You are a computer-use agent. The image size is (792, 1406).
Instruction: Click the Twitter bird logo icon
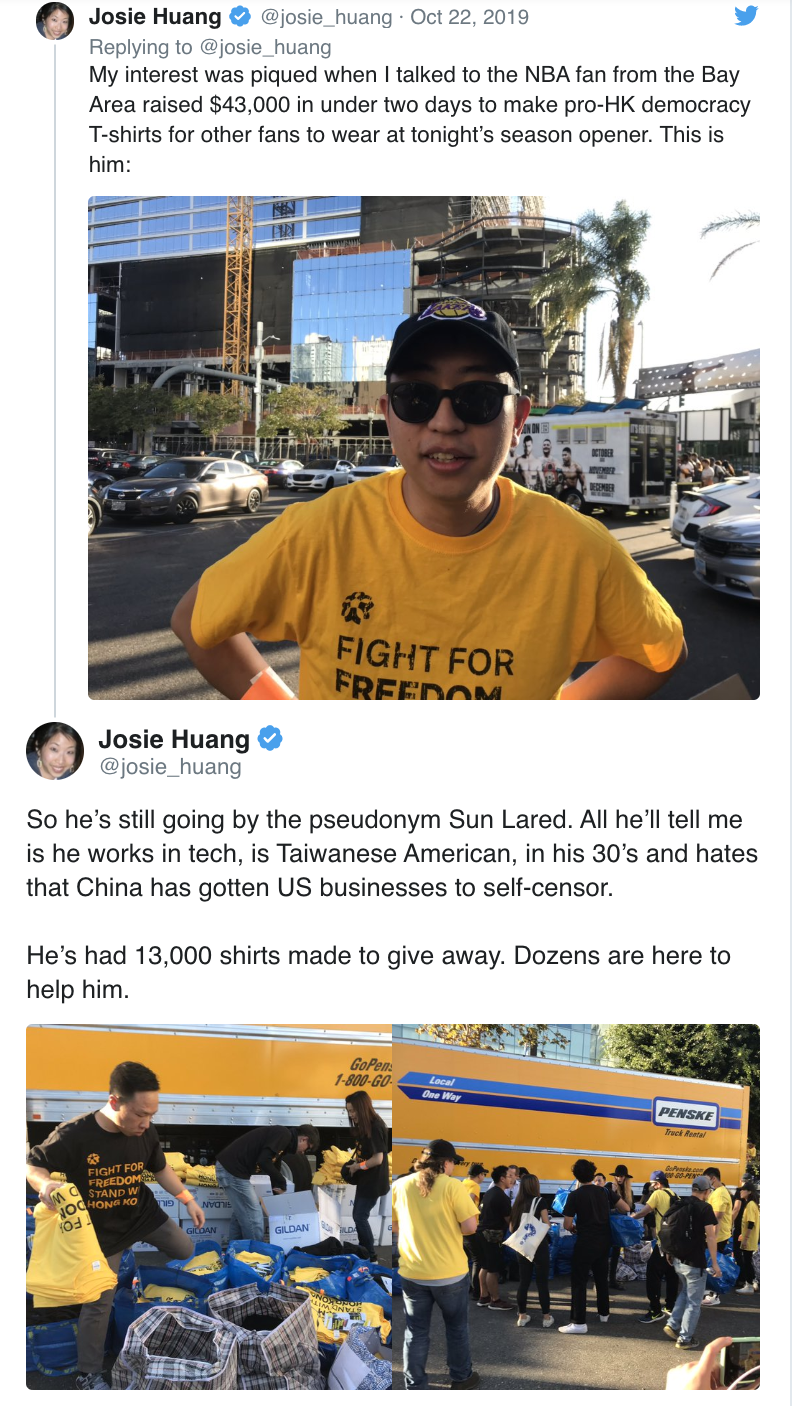pyautogui.click(x=746, y=16)
